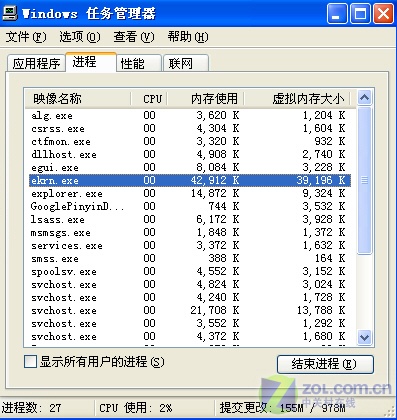This screenshot has width=397, height=420.
Task: Switch to the 应用程序 tab
Action: coord(36,63)
